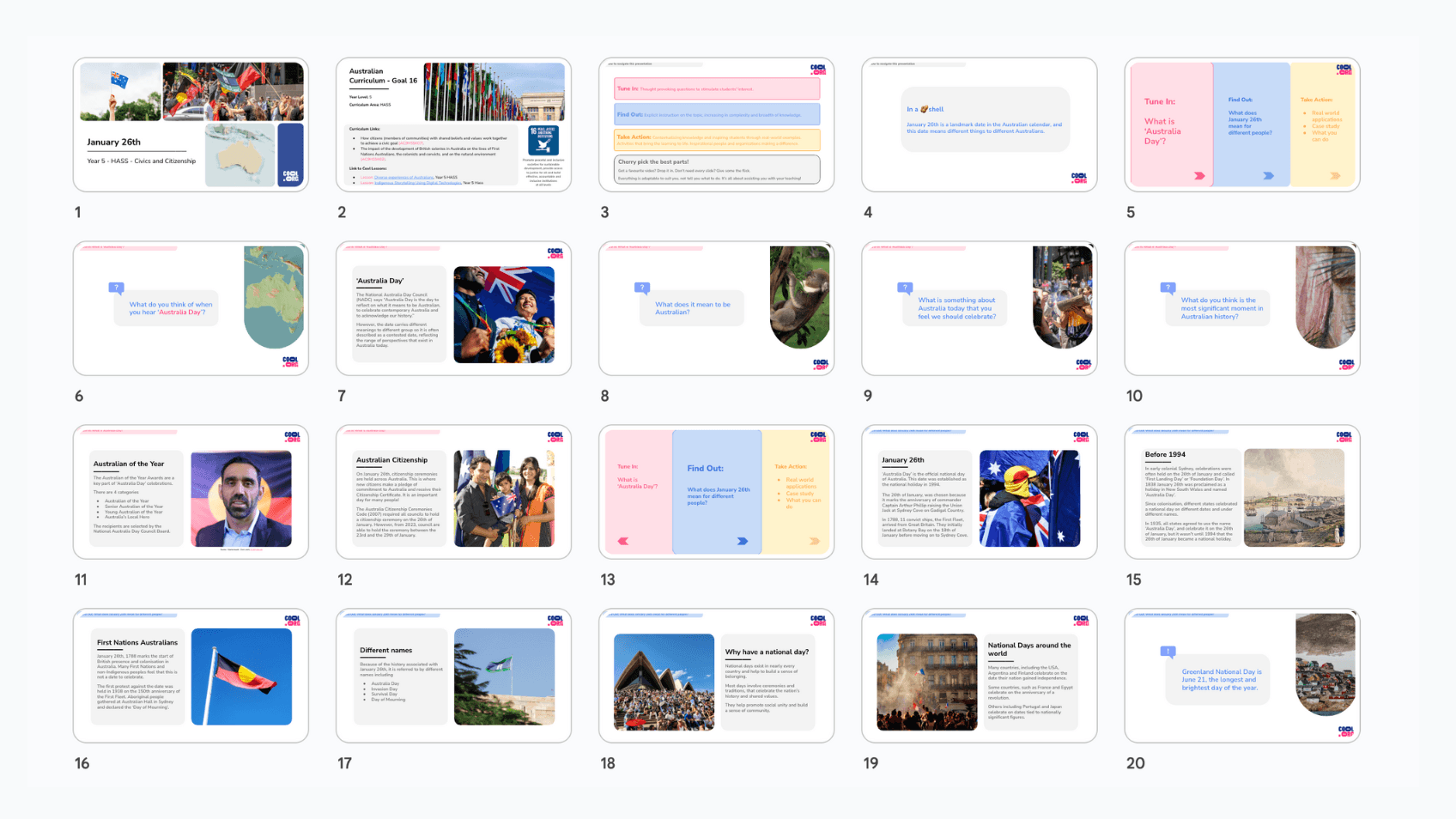
Task: Open the 'January 26th' title slide 1
Action: (191, 124)
